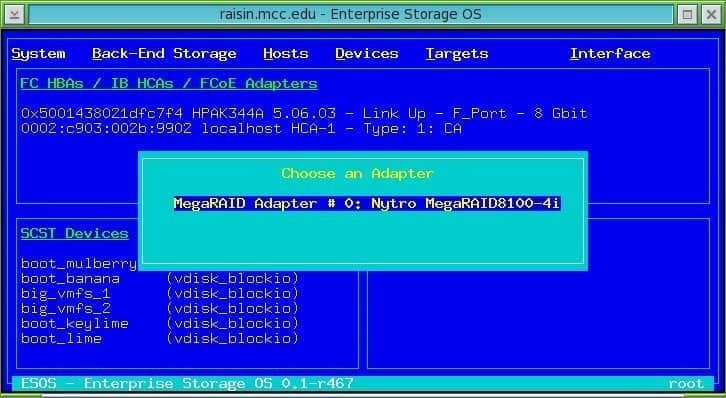Open the Devices menu
Image resolution: width=726 pixels, height=398 pixels.
click(367, 54)
